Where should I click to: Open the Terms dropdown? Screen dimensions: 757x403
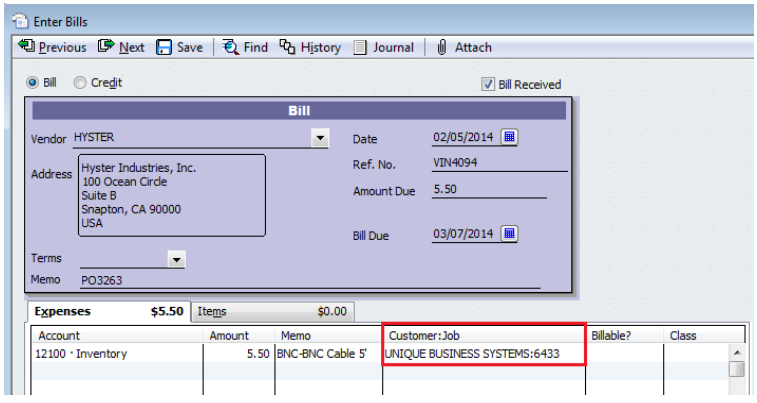pyautogui.click(x=176, y=259)
